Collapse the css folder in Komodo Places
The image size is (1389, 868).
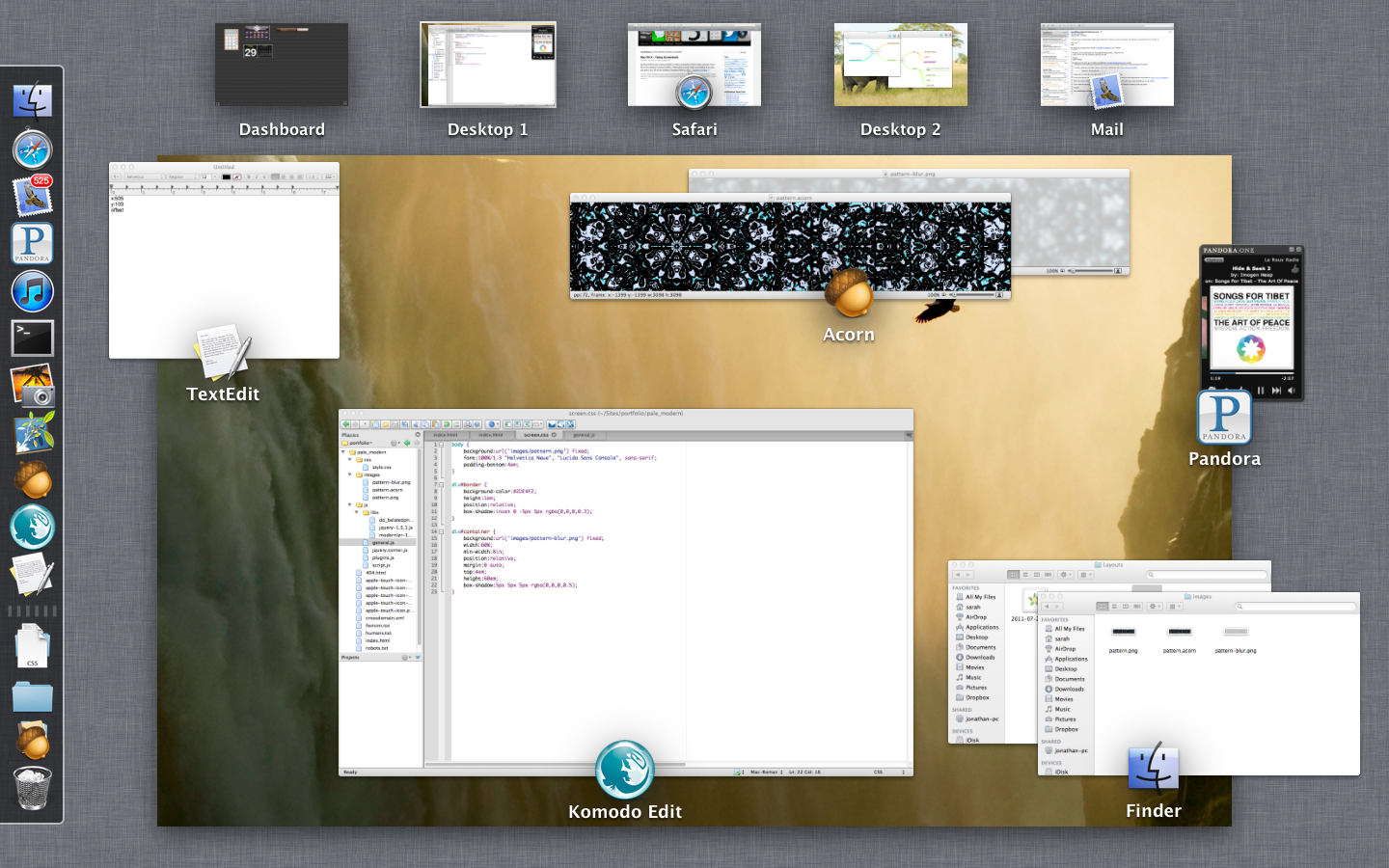click(x=350, y=459)
